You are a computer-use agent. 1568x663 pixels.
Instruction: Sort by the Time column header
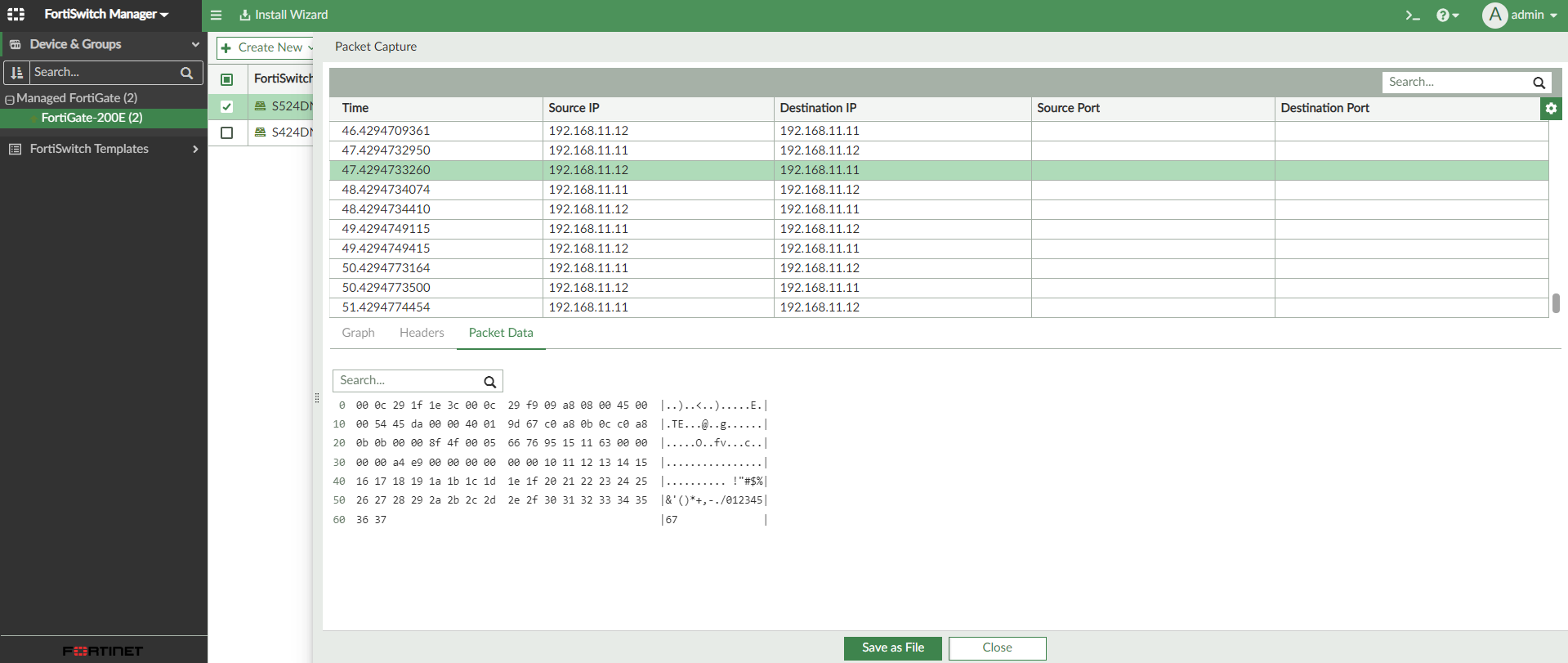pos(436,108)
